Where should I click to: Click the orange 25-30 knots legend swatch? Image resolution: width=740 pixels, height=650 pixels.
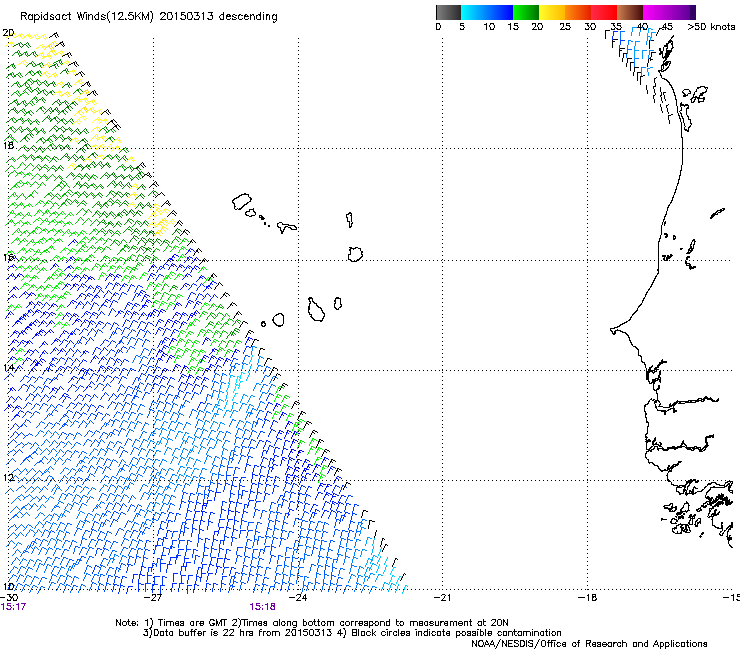click(578, 12)
